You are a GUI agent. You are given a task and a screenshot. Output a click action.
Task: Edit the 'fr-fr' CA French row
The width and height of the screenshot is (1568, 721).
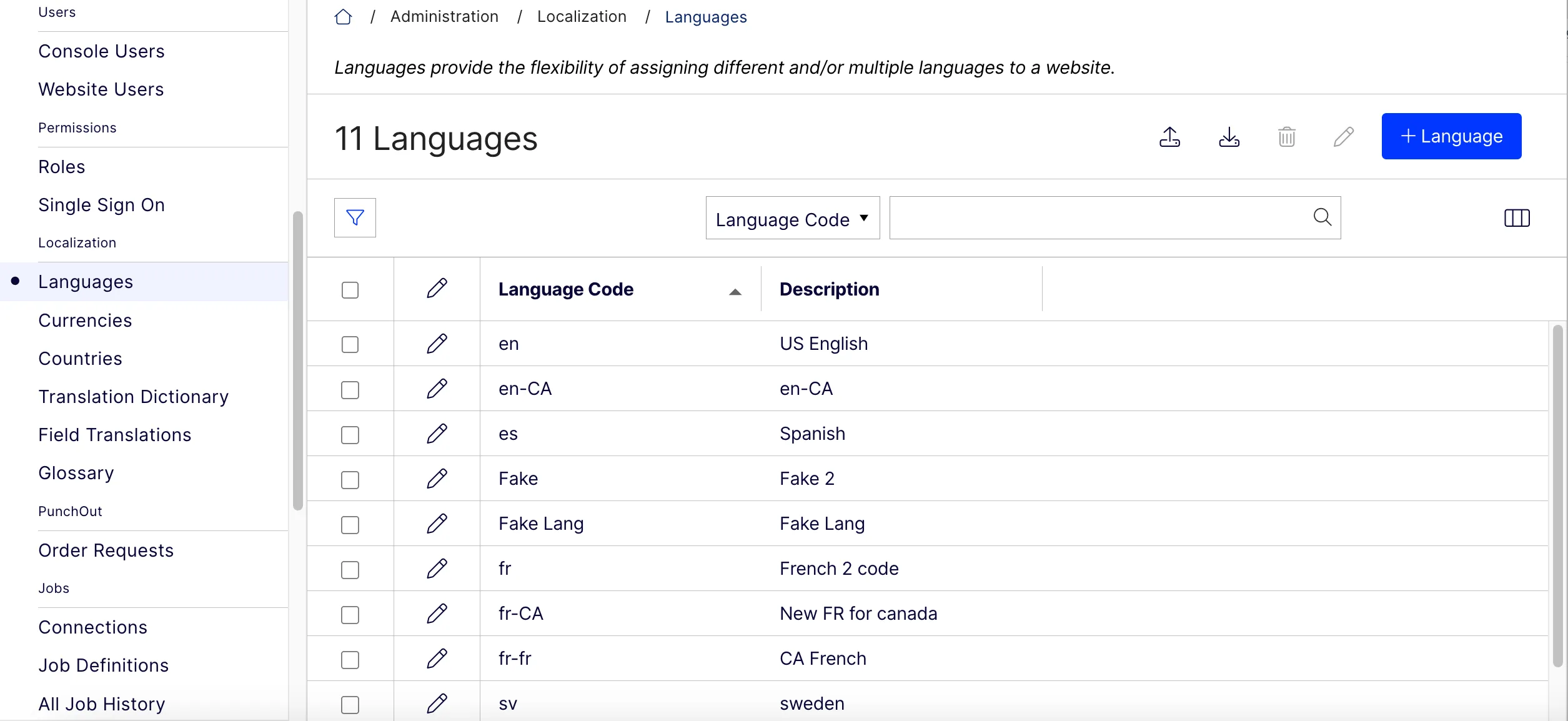[x=437, y=659]
